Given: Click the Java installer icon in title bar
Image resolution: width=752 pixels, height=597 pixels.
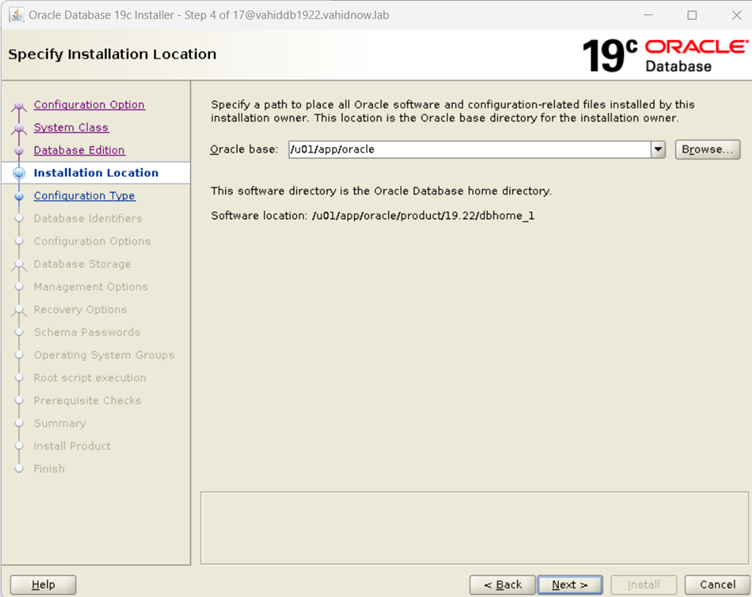Looking at the screenshot, I should [16, 15].
